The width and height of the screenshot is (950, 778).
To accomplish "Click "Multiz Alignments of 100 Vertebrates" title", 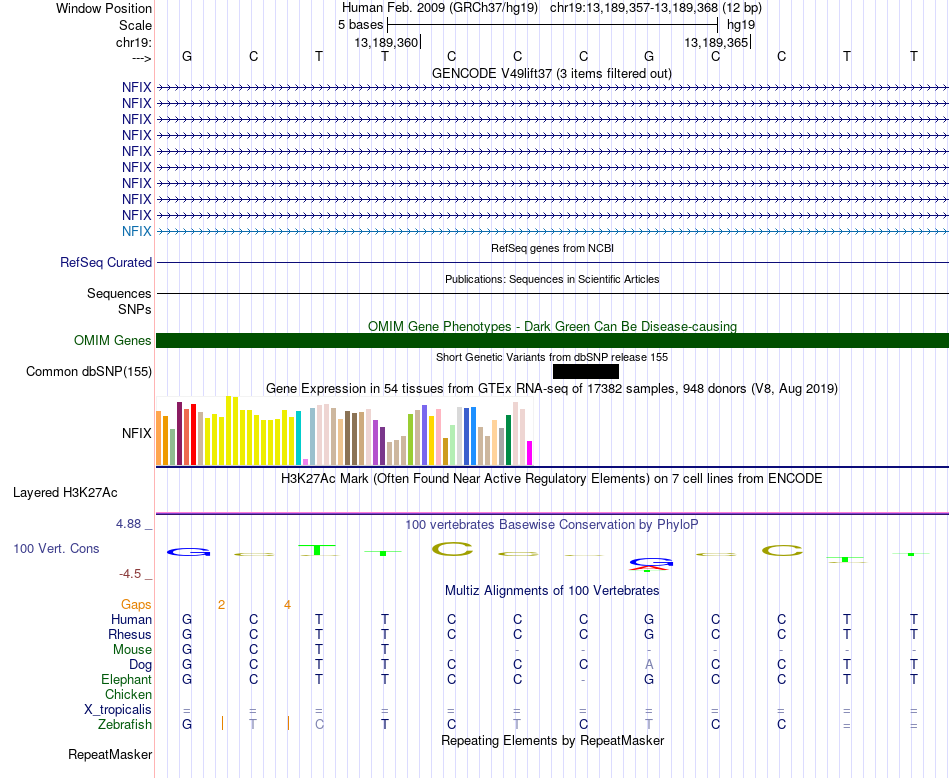I will point(552,591).
